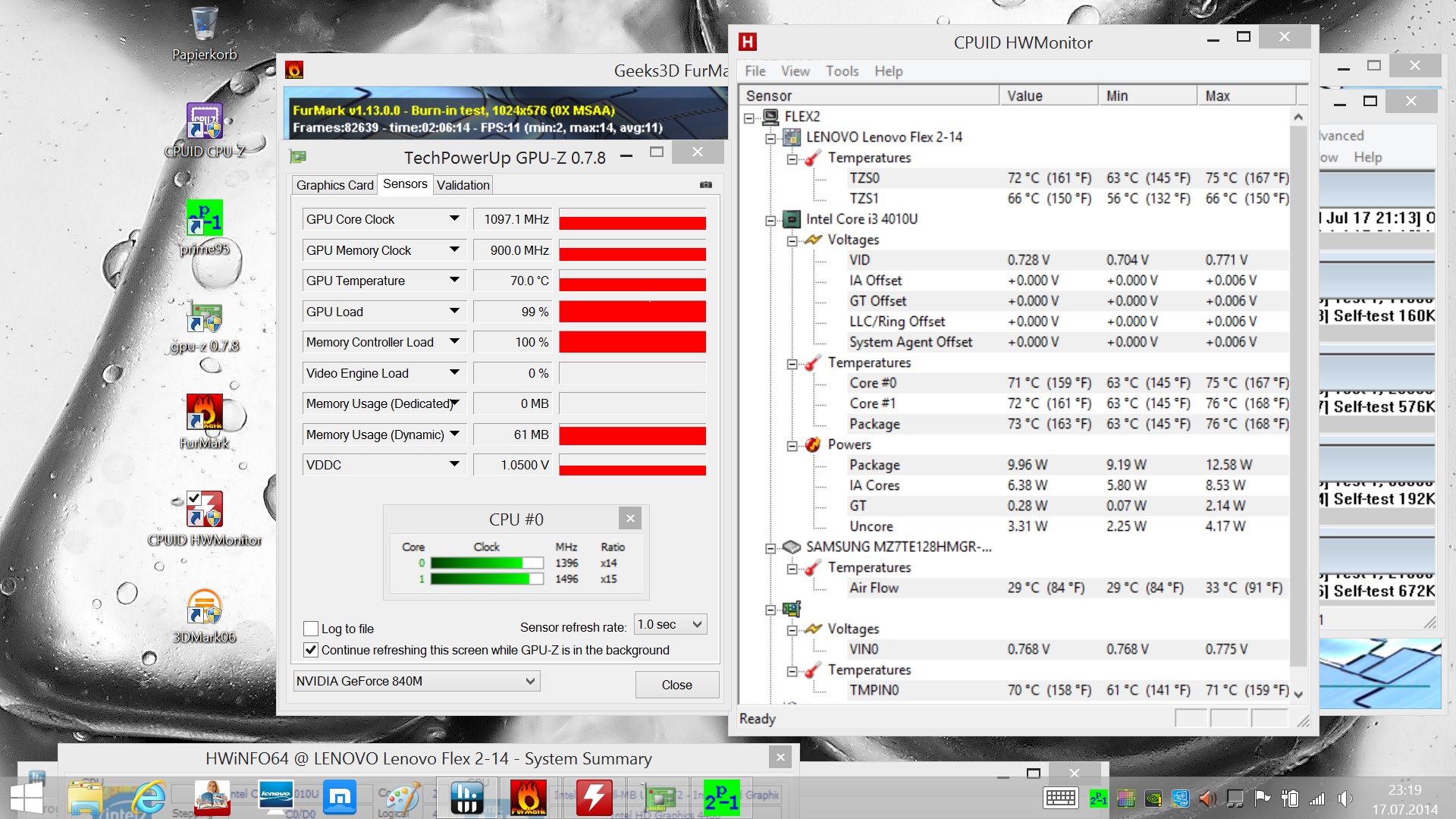Open the on-screen keyboard tray icon
The image size is (1456, 819).
1061,798
